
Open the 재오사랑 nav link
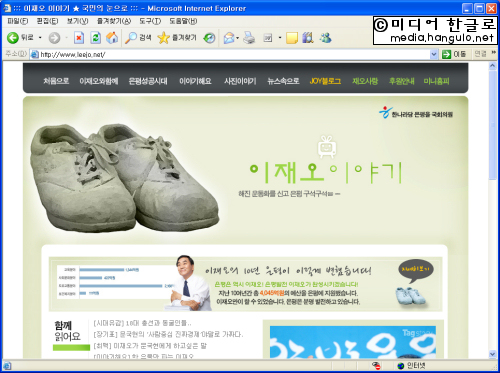pos(365,81)
